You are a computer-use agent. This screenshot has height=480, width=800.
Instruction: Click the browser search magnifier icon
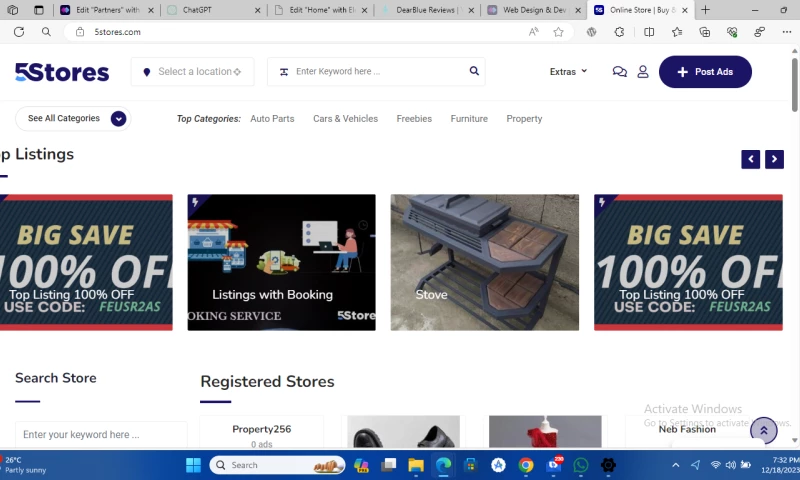46,32
